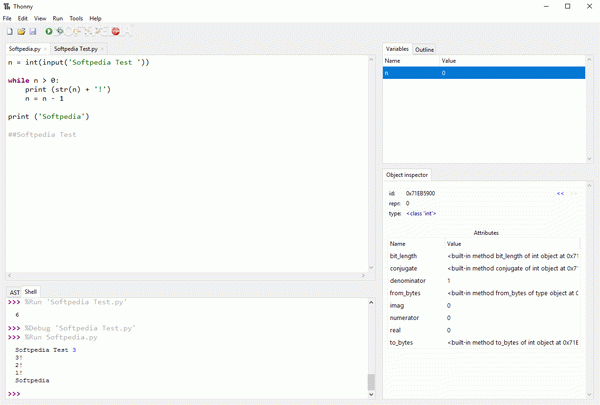Click the Shell scrollbar down arrow
The width and height of the screenshot is (600, 405).
(x=371, y=394)
